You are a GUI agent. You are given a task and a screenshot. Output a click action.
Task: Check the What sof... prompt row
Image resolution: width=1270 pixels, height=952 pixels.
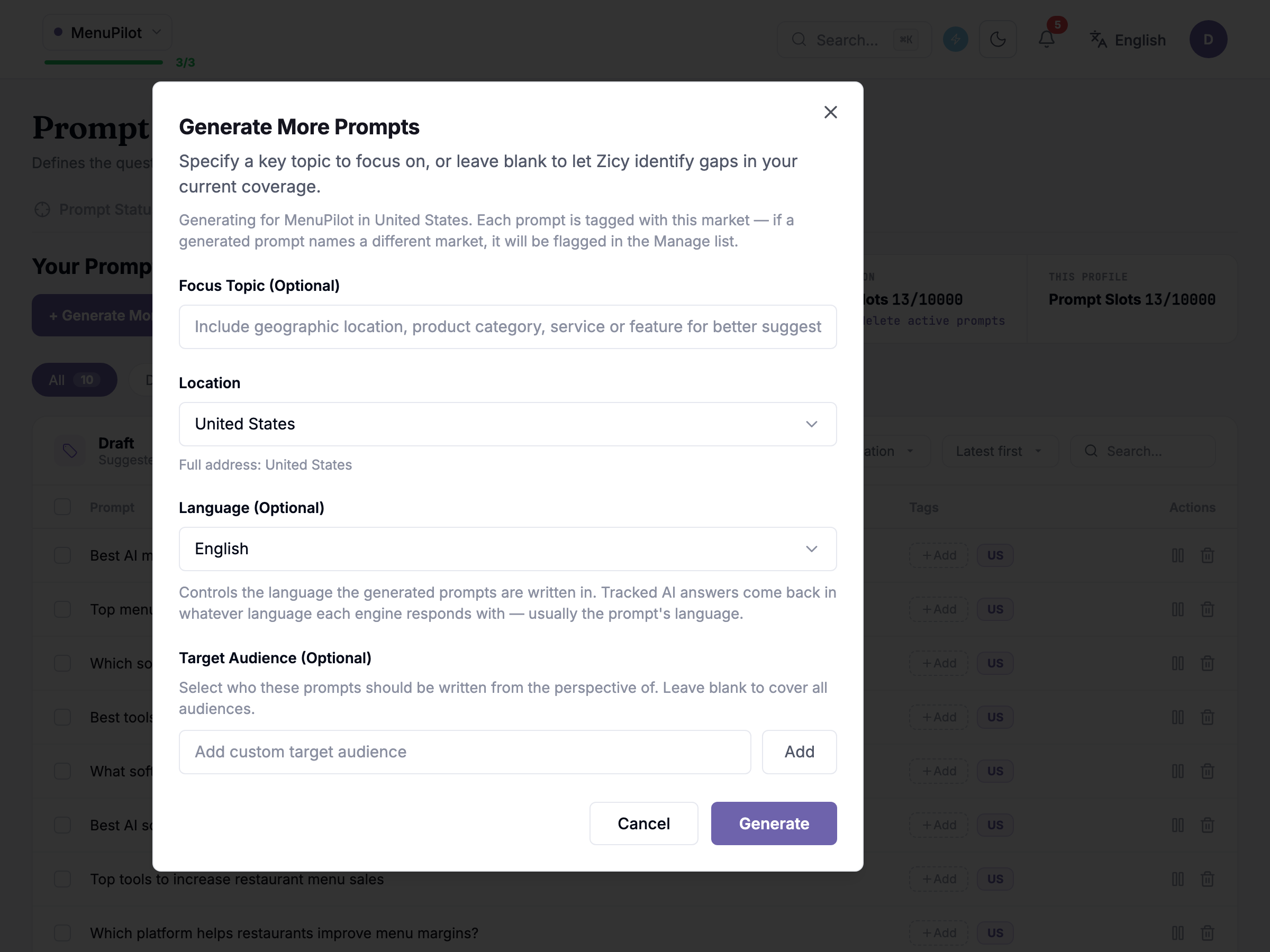[62, 771]
